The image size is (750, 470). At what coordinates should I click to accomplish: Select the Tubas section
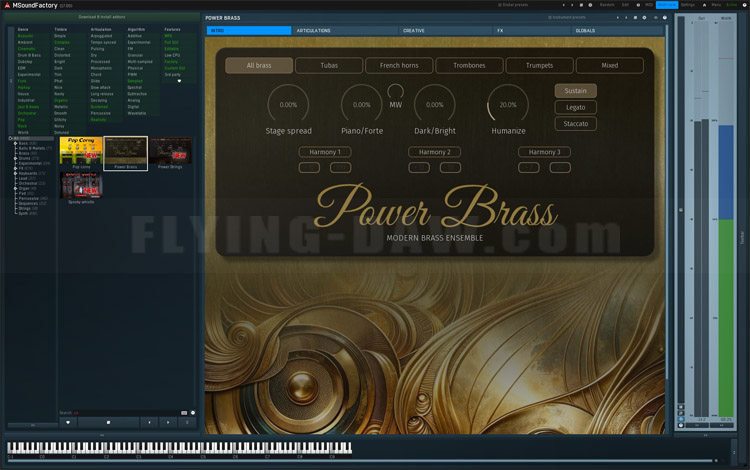(x=329, y=66)
